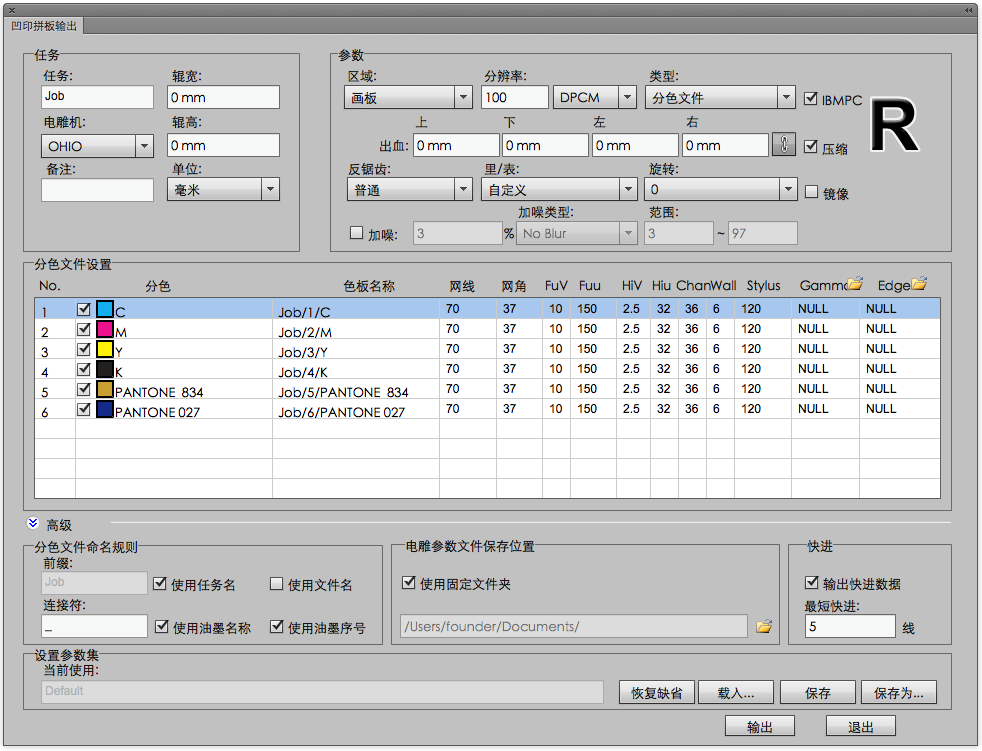Click the 恢复缺省 restore defaults button
Image resolution: width=982 pixels, height=751 pixels.
click(657, 692)
